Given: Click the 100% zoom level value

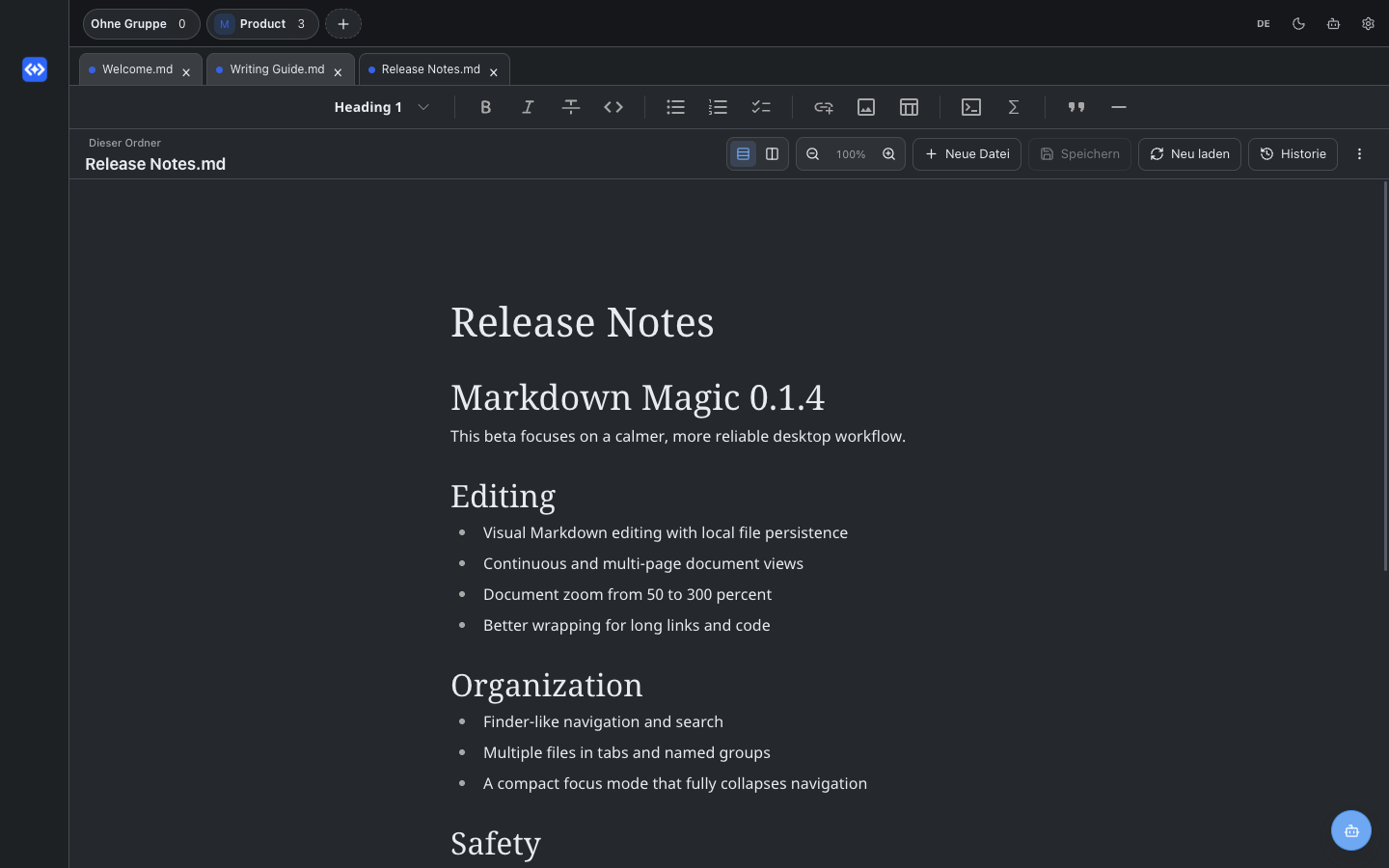Looking at the screenshot, I should (x=851, y=154).
